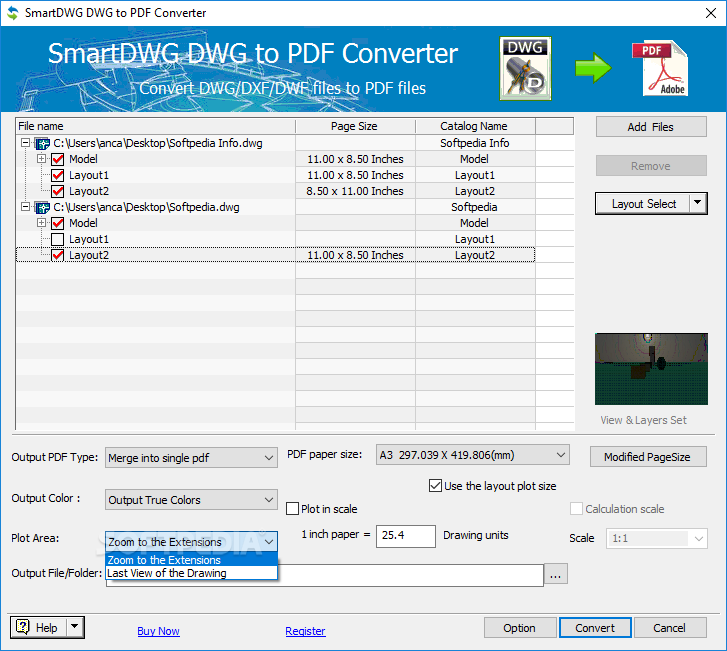This screenshot has width=727, height=651.
Task: Click the 8.50 x 11.00 Inches page size cell
Action: tap(355, 191)
